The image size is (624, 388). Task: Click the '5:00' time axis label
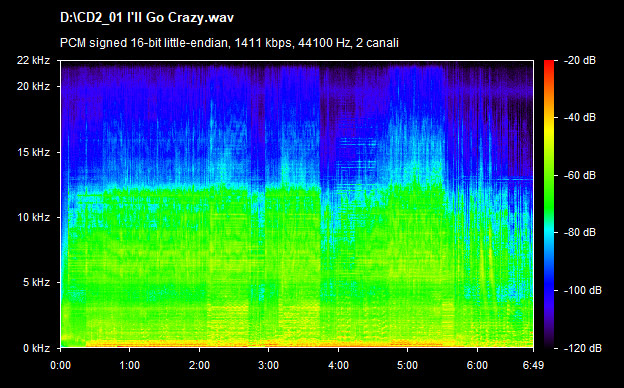click(x=407, y=365)
